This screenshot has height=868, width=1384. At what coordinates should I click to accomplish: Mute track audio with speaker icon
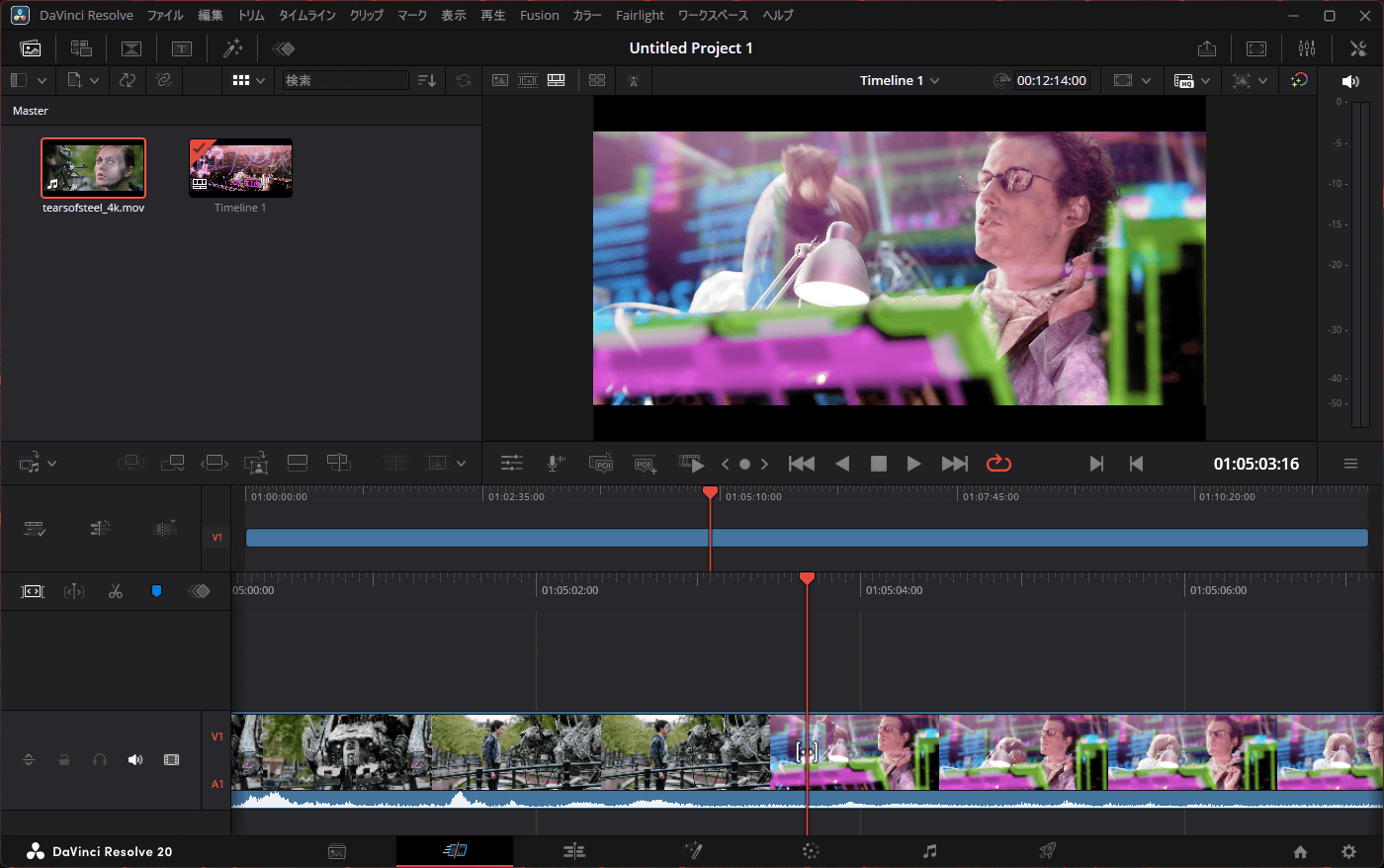pyautogui.click(x=135, y=759)
